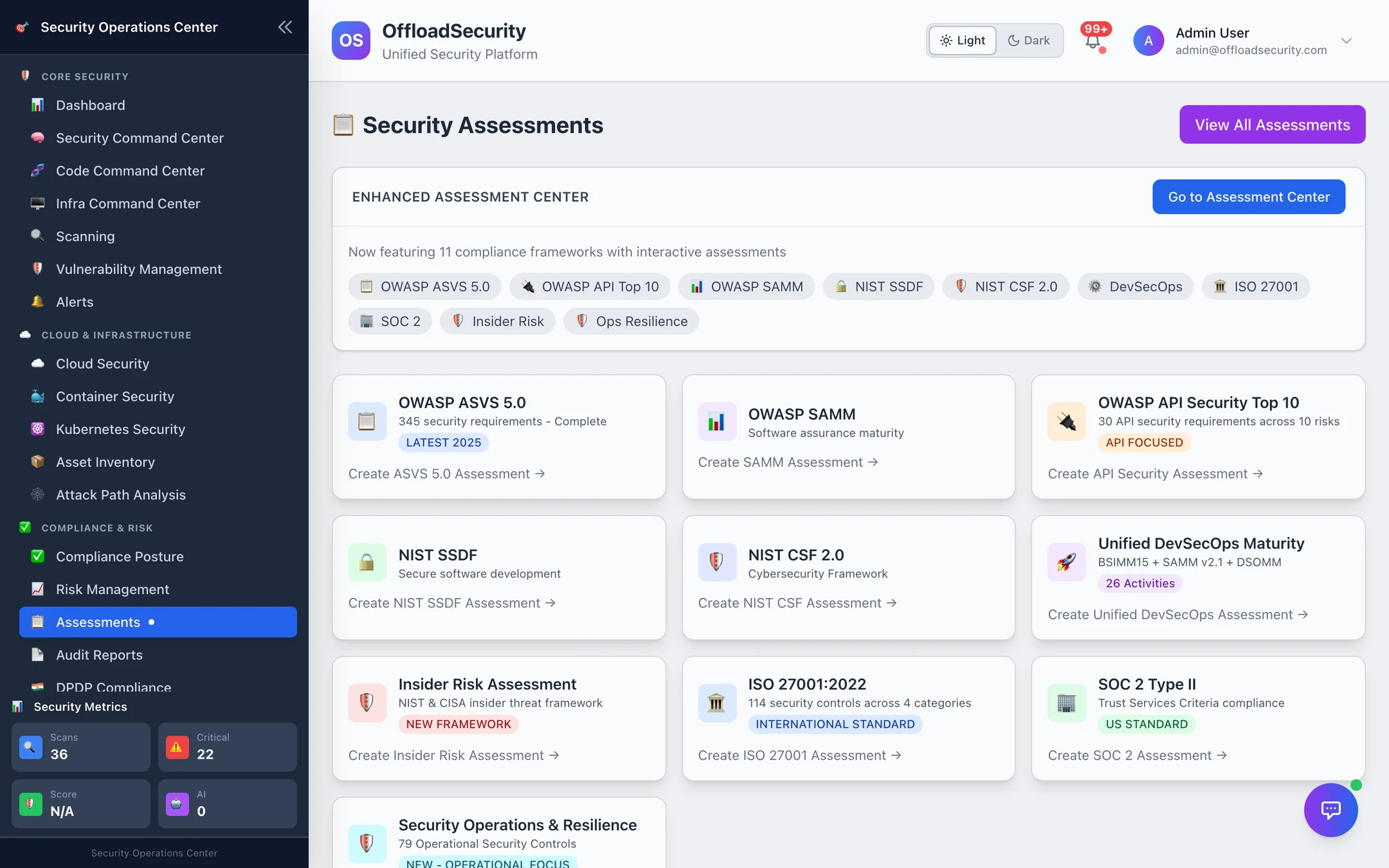Click Create ISO 27001 Assessment link
1389x868 pixels.
click(800, 755)
